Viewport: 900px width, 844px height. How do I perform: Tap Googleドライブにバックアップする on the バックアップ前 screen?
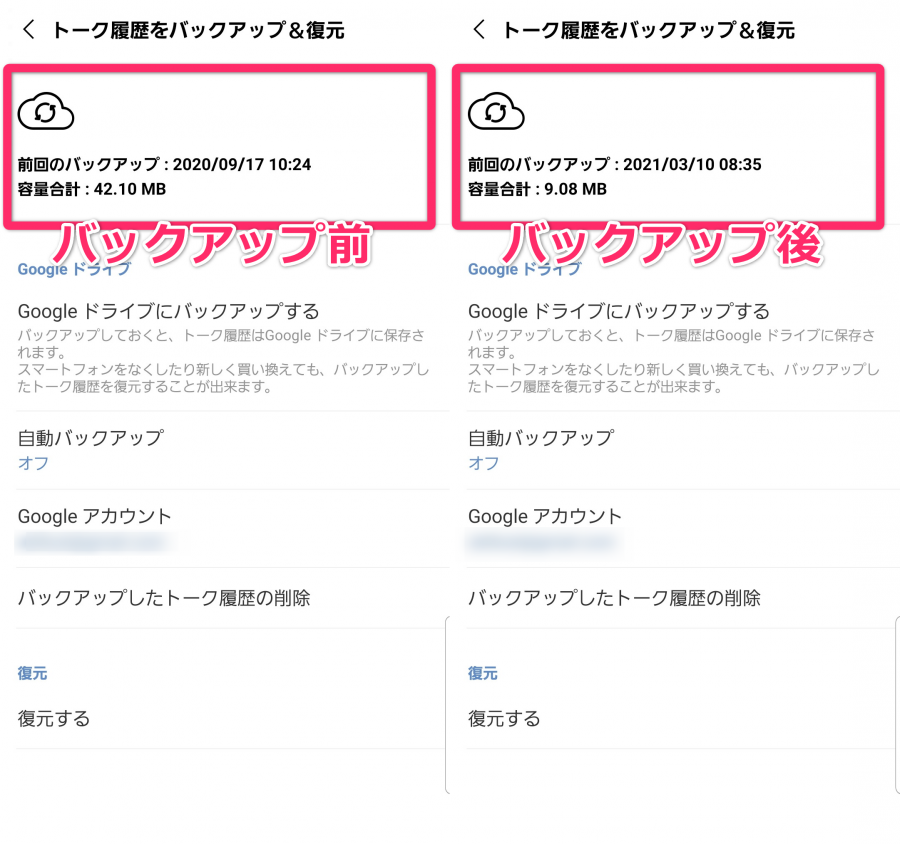click(x=168, y=311)
